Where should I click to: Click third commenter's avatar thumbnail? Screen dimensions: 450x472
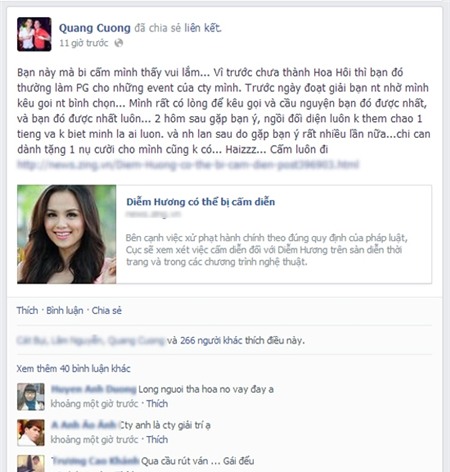pos(31,464)
